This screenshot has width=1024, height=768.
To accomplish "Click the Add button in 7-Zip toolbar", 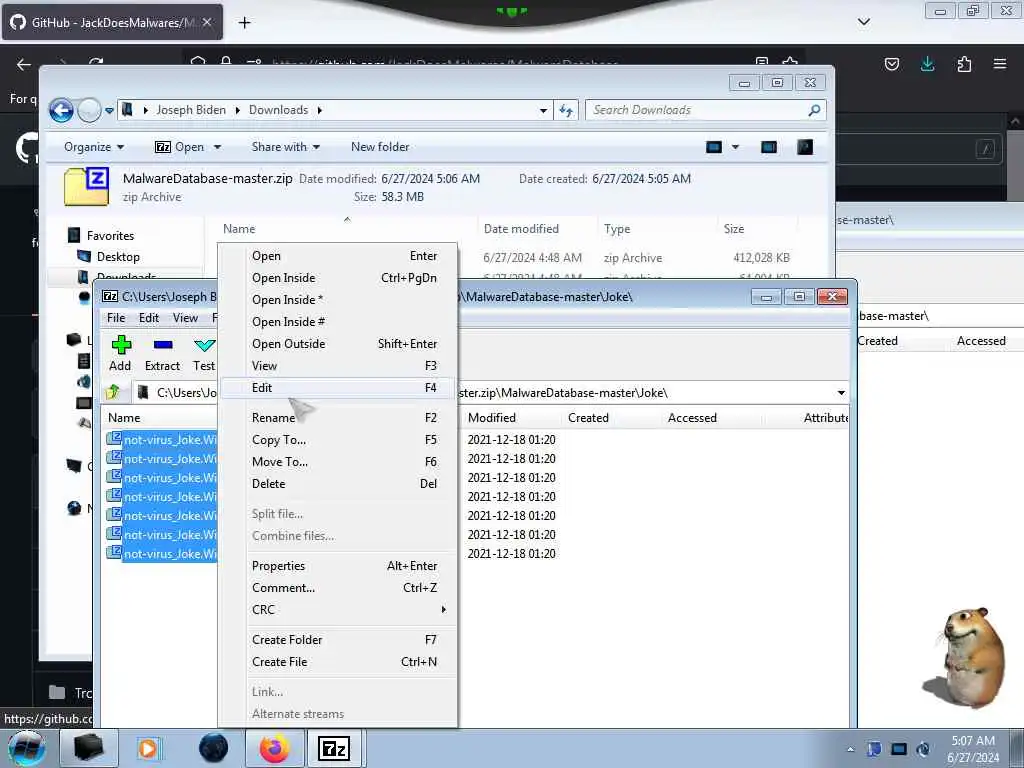I will click(x=120, y=353).
